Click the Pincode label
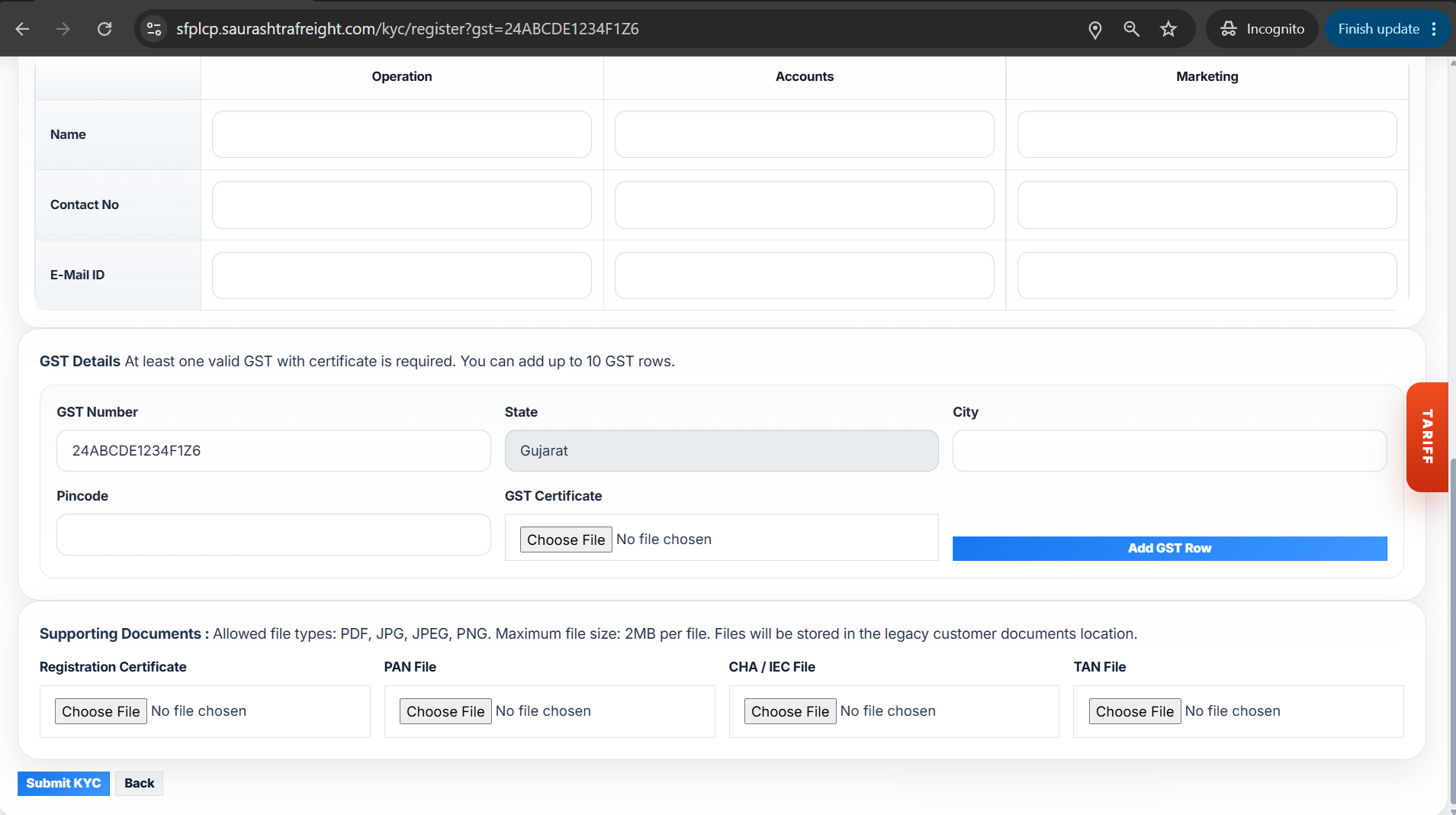 [x=82, y=496]
